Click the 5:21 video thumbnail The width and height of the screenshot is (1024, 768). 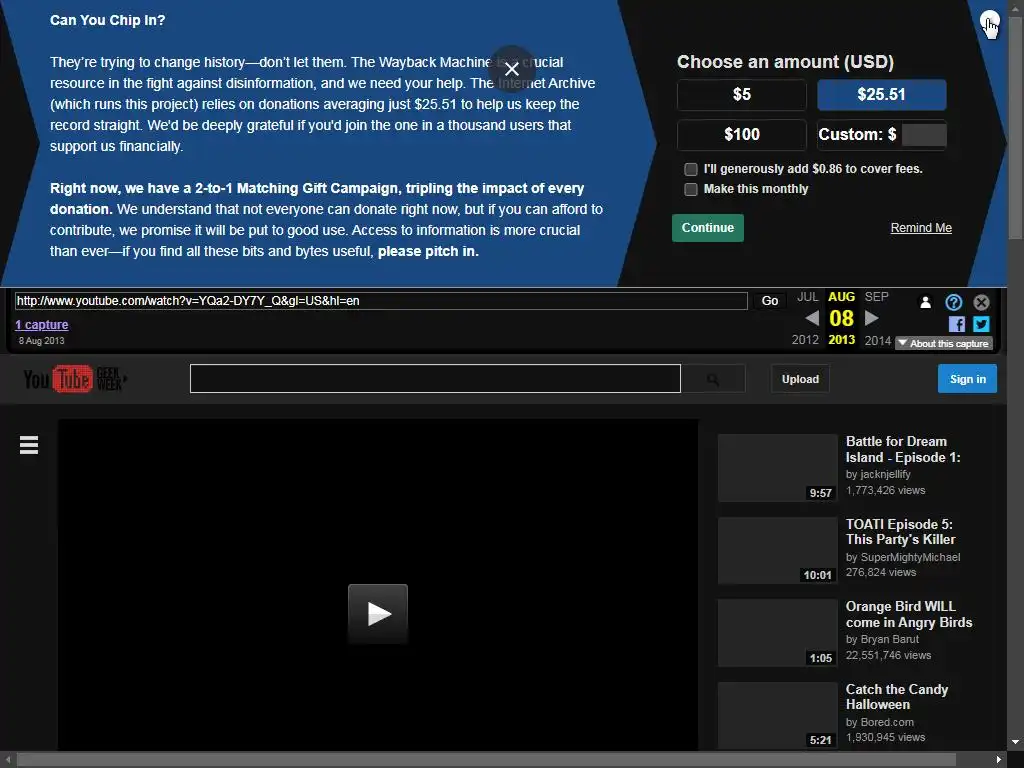(x=777, y=715)
